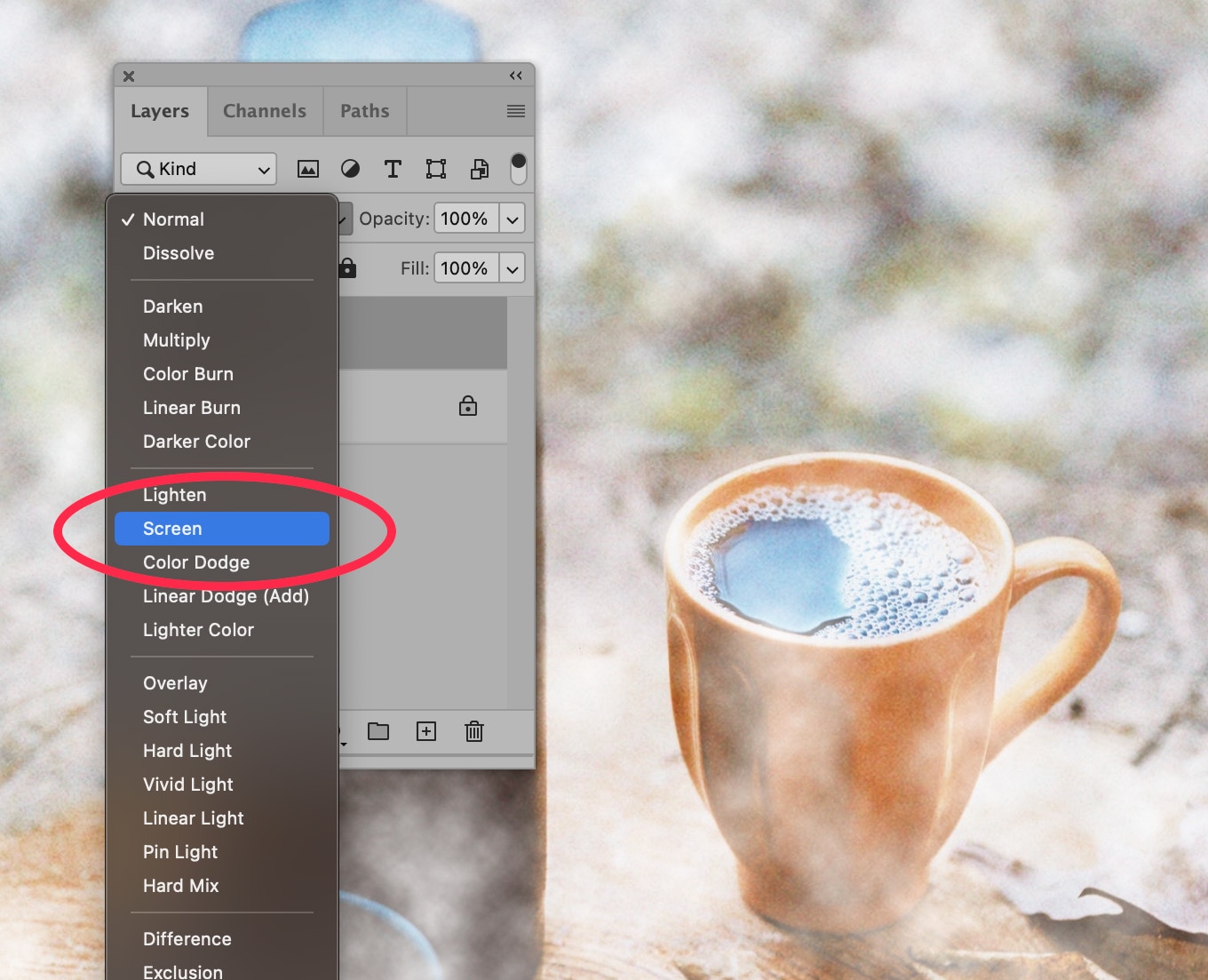Switch to the Channels tab
The height and width of the screenshot is (980, 1208).
point(265,111)
